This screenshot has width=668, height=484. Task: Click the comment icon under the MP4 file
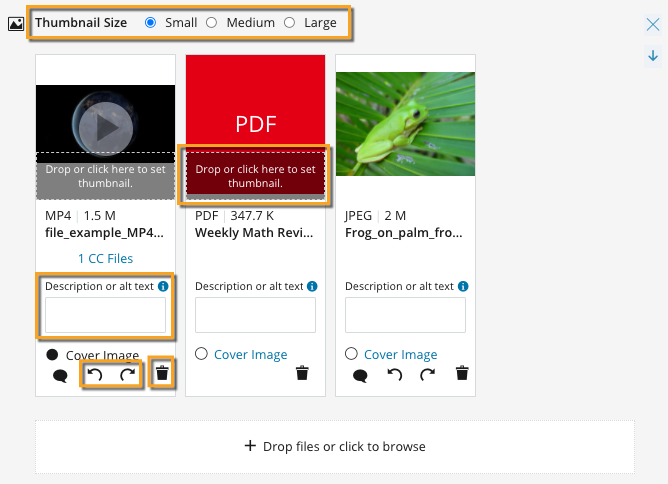[x=61, y=375]
